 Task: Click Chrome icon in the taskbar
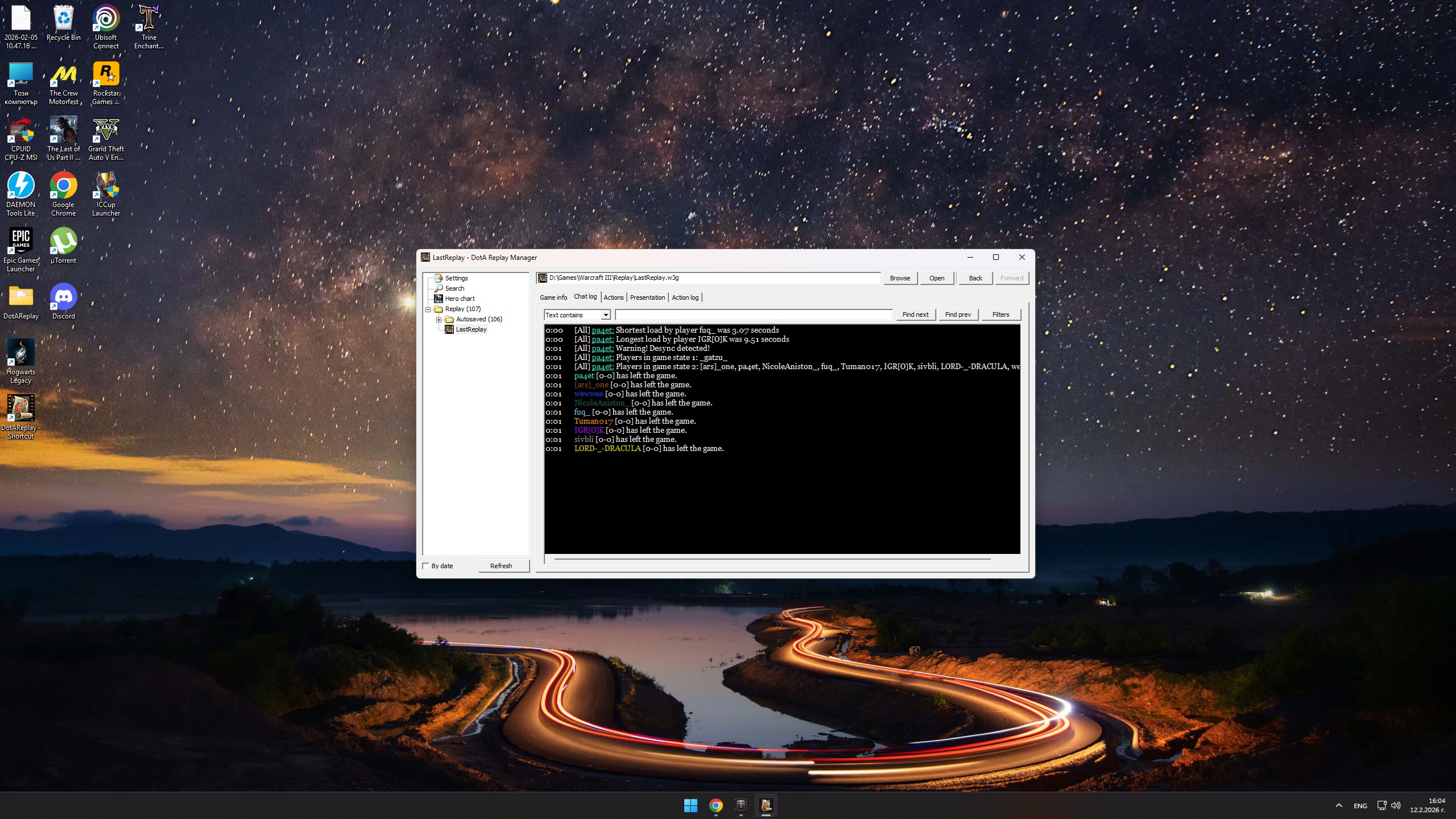click(x=715, y=805)
